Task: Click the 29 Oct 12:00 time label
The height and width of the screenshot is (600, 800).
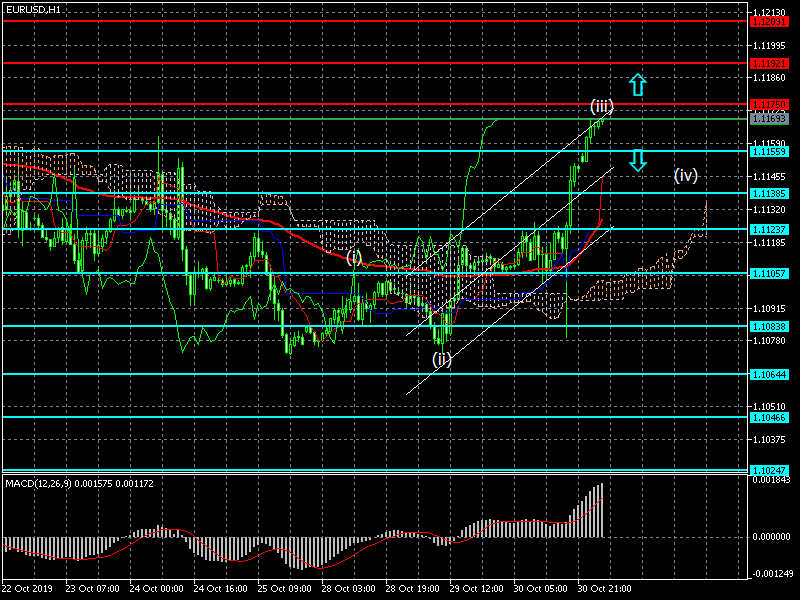Action: [x=477, y=588]
